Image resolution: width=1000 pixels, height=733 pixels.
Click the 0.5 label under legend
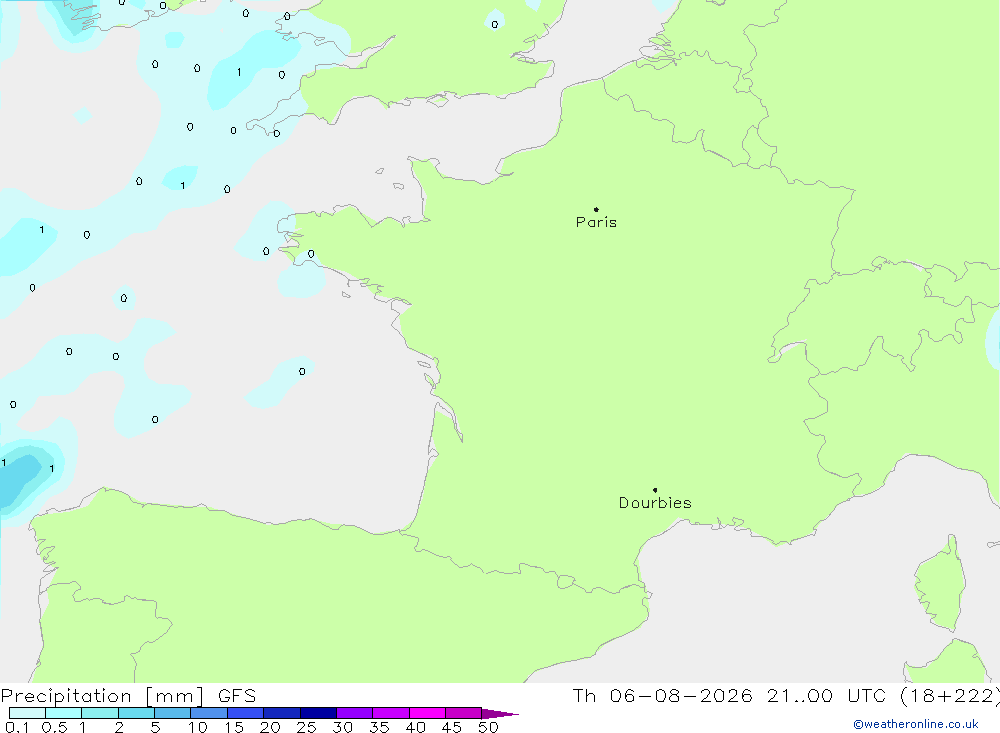54,727
